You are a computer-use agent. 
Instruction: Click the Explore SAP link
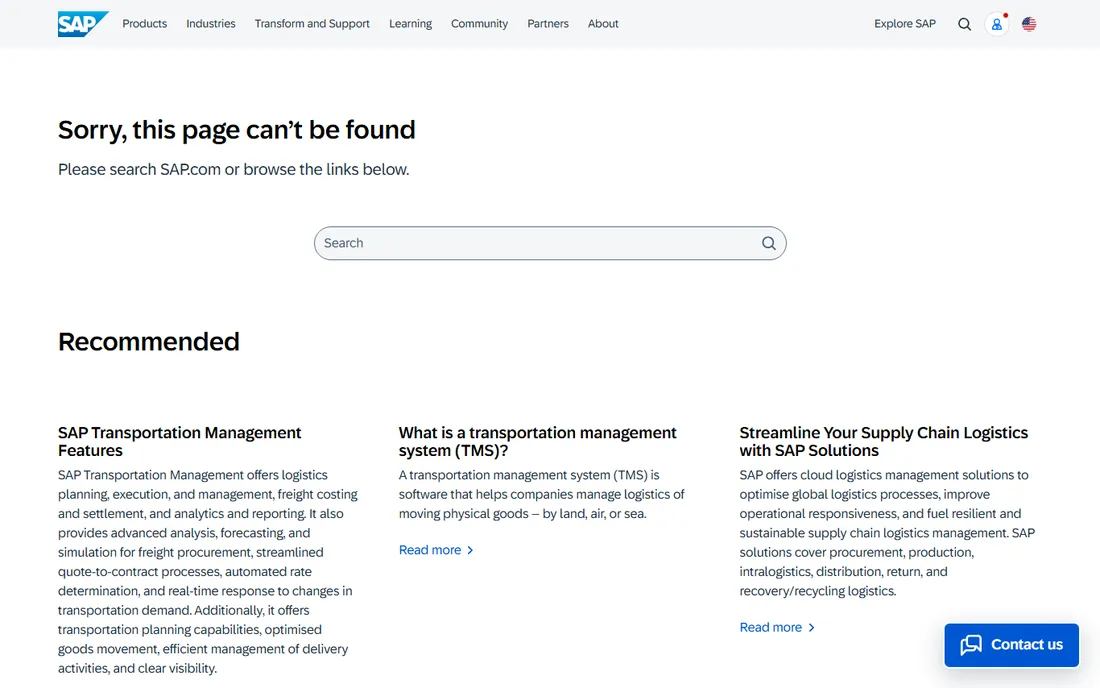905,24
